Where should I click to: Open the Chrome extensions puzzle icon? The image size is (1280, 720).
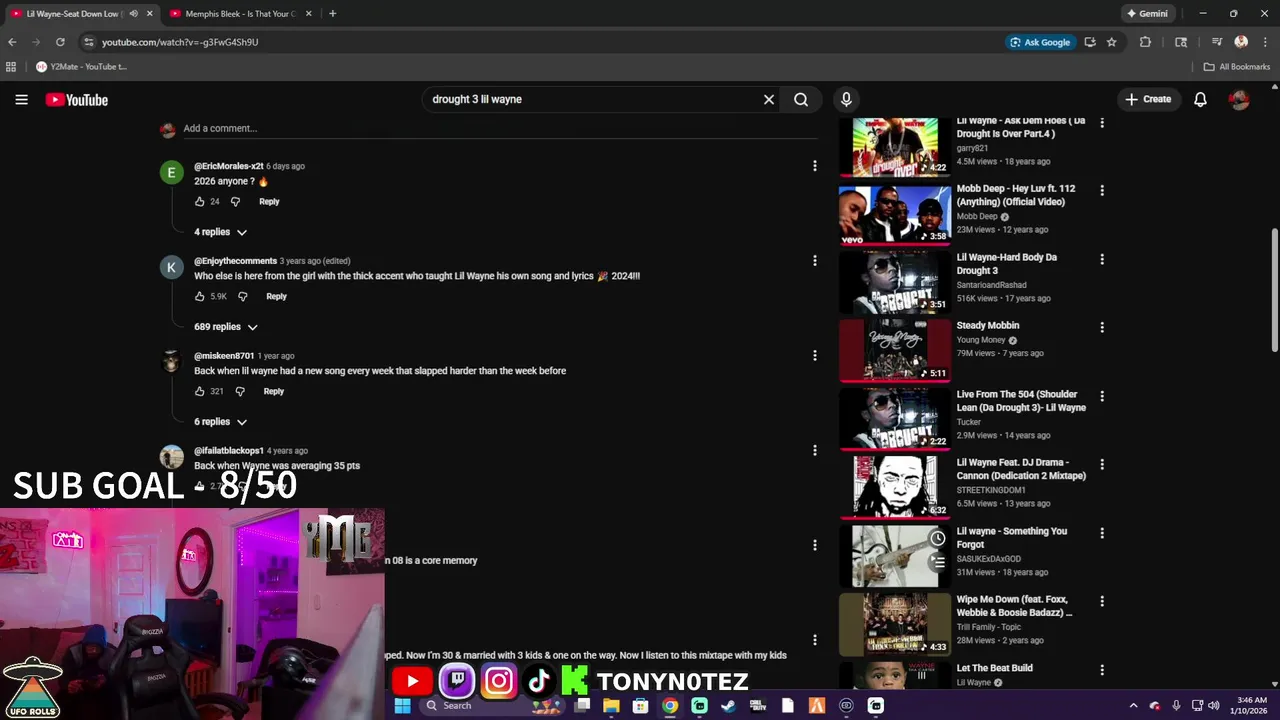1145,42
